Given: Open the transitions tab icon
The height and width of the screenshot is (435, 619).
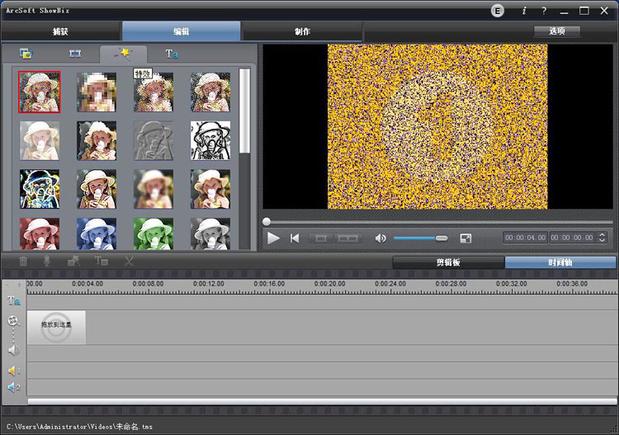Looking at the screenshot, I should (x=75, y=53).
